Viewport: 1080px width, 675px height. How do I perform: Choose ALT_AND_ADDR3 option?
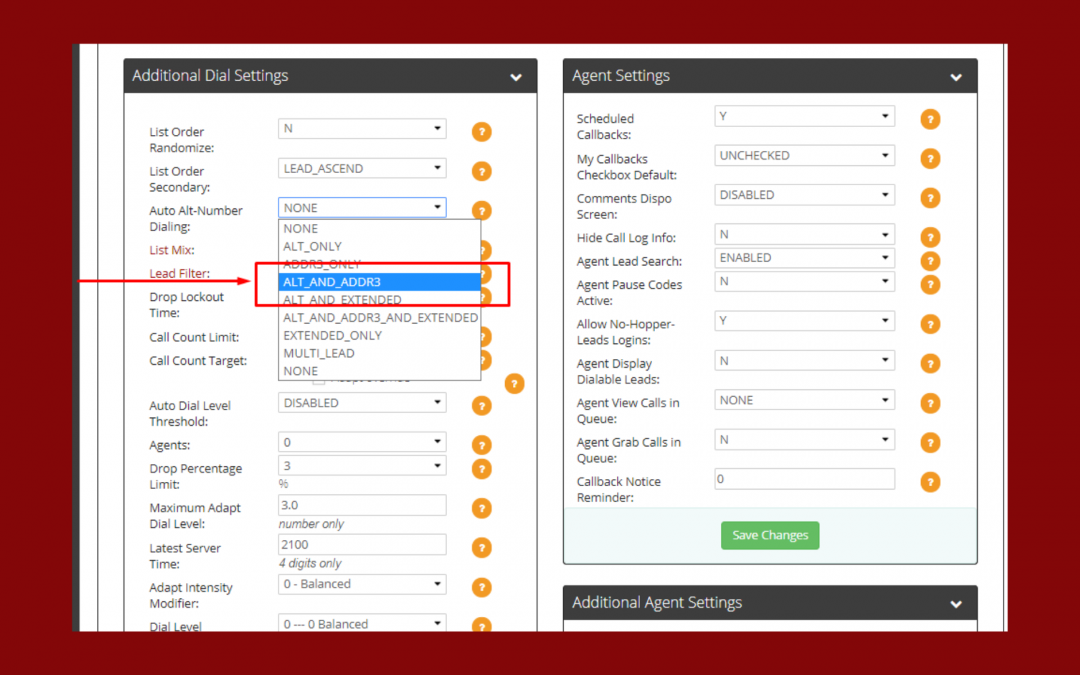380,282
